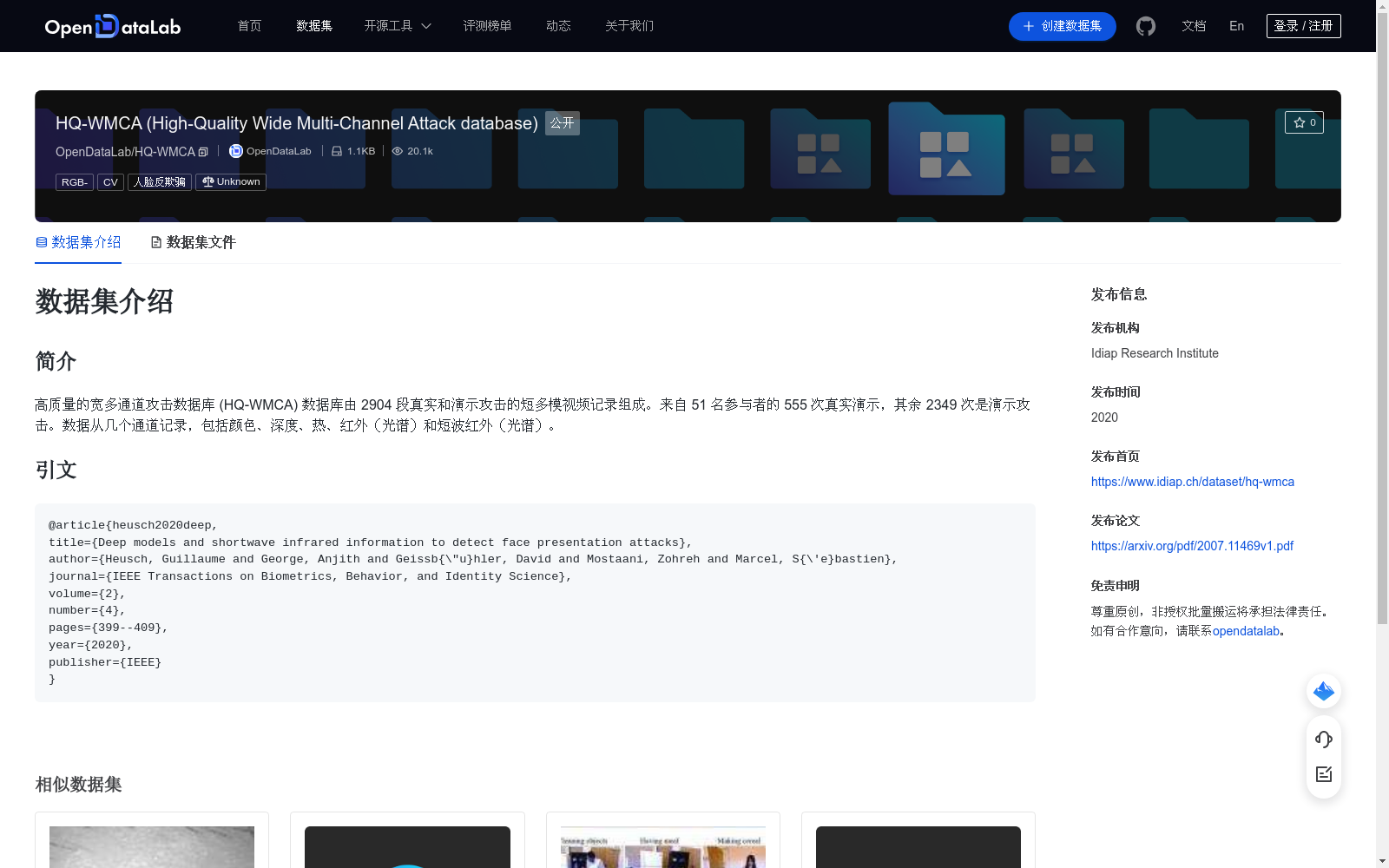Click the publish year 2020 value
The image size is (1389, 868).
(x=1104, y=418)
